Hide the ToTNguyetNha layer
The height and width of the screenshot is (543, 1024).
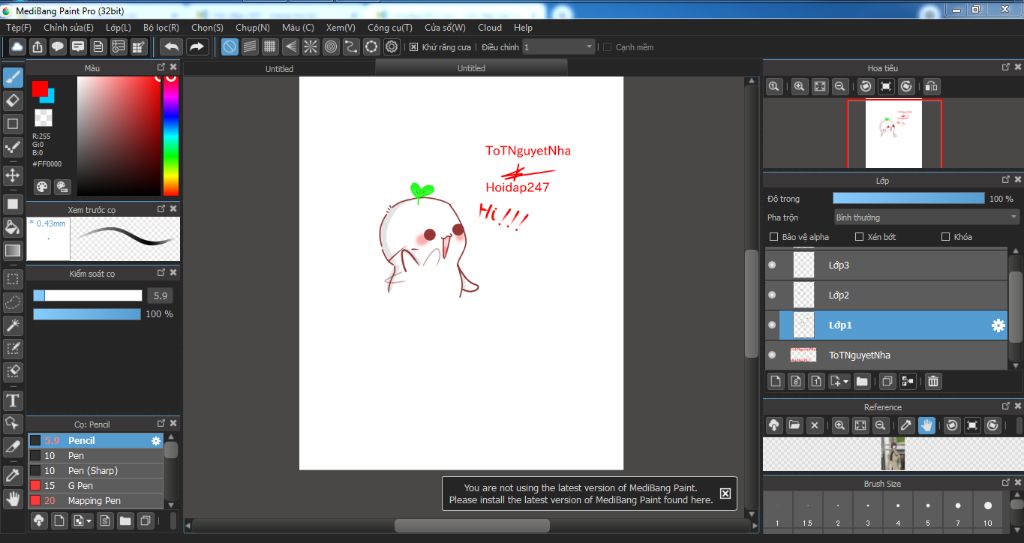click(x=772, y=355)
